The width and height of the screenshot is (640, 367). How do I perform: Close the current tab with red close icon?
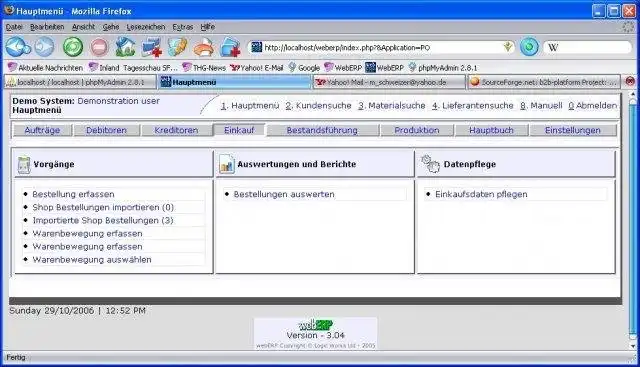630,81
